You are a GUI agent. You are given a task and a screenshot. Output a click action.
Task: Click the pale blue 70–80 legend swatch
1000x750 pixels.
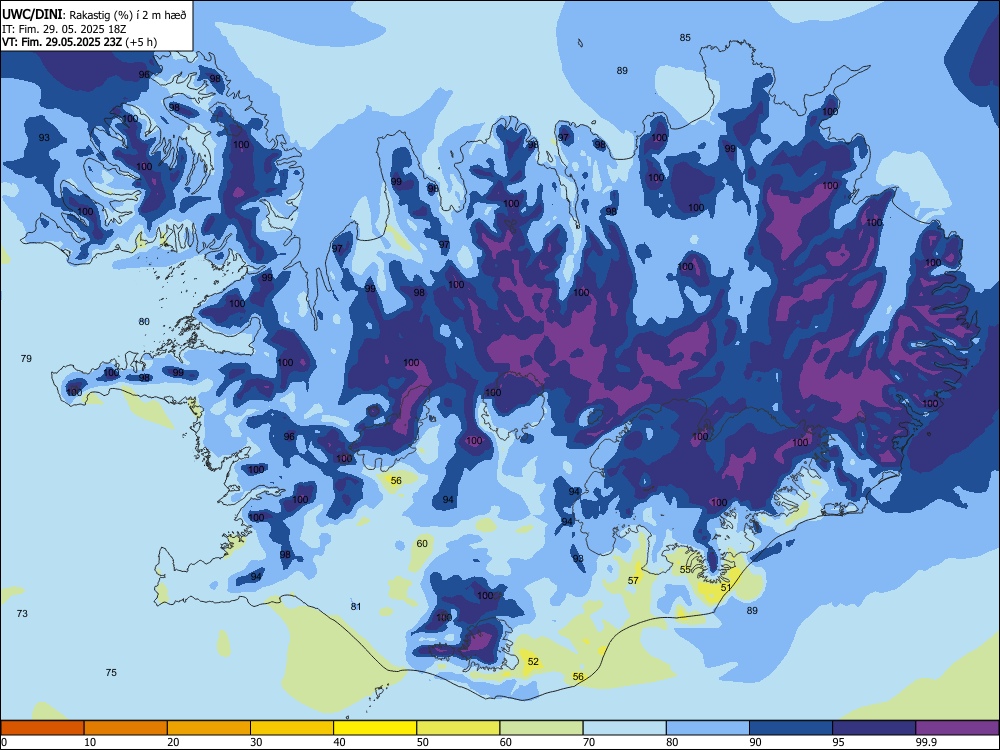pos(624,728)
